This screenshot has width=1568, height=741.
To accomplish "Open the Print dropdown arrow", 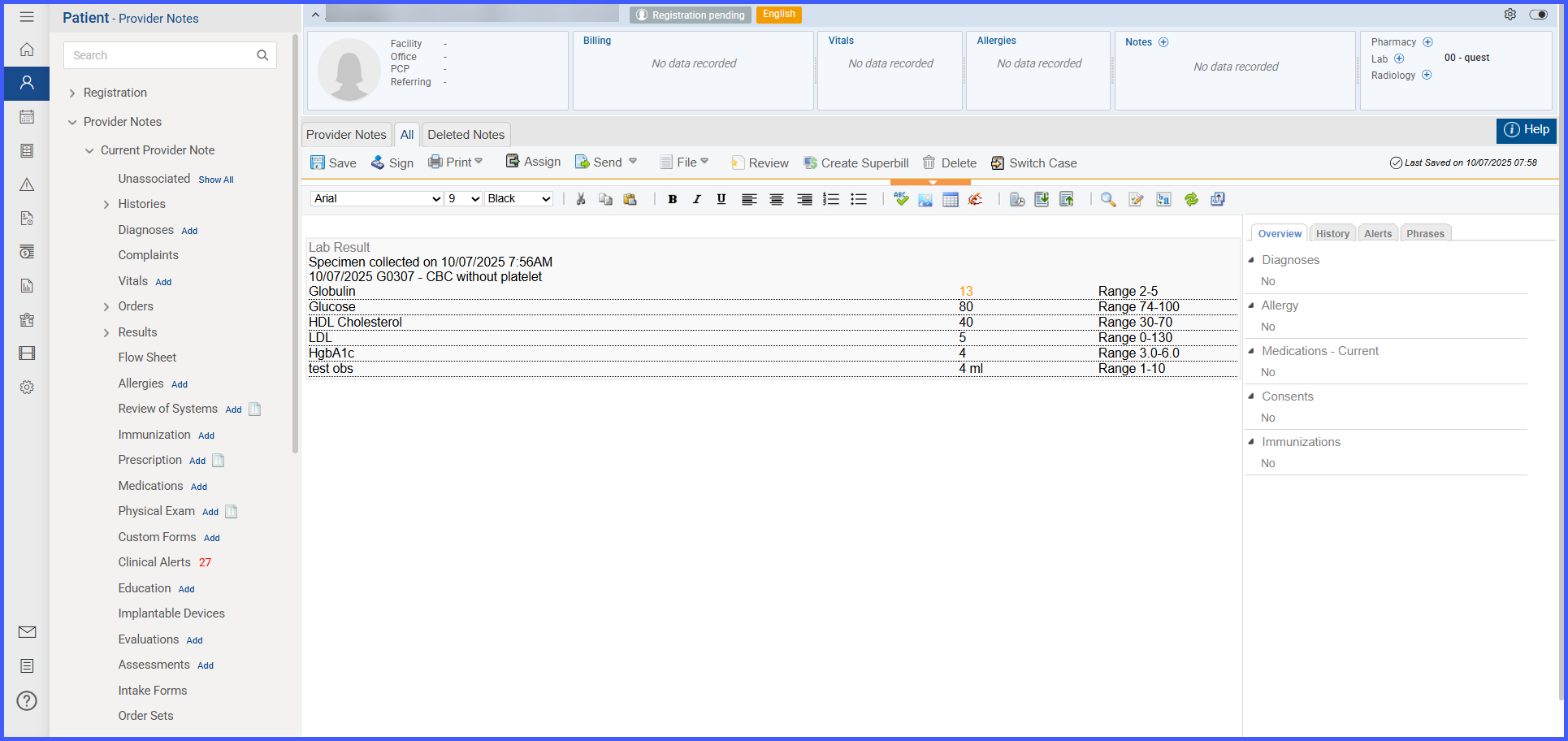I will (479, 162).
